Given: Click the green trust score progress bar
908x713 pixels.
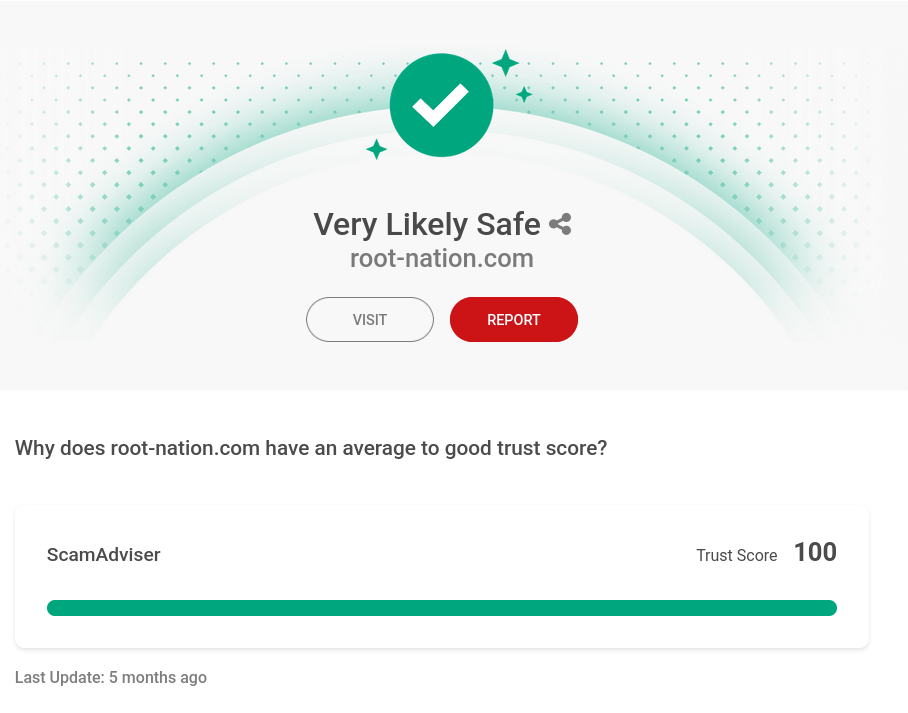Looking at the screenshot, I should coord(441,607).
